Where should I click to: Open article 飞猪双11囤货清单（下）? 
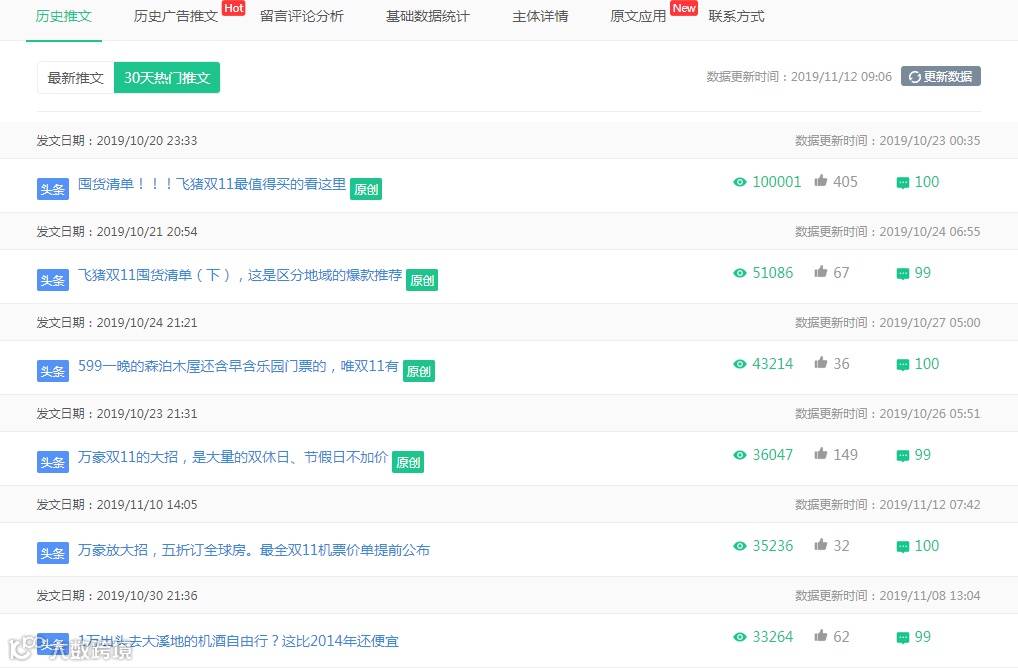point(240,275)
